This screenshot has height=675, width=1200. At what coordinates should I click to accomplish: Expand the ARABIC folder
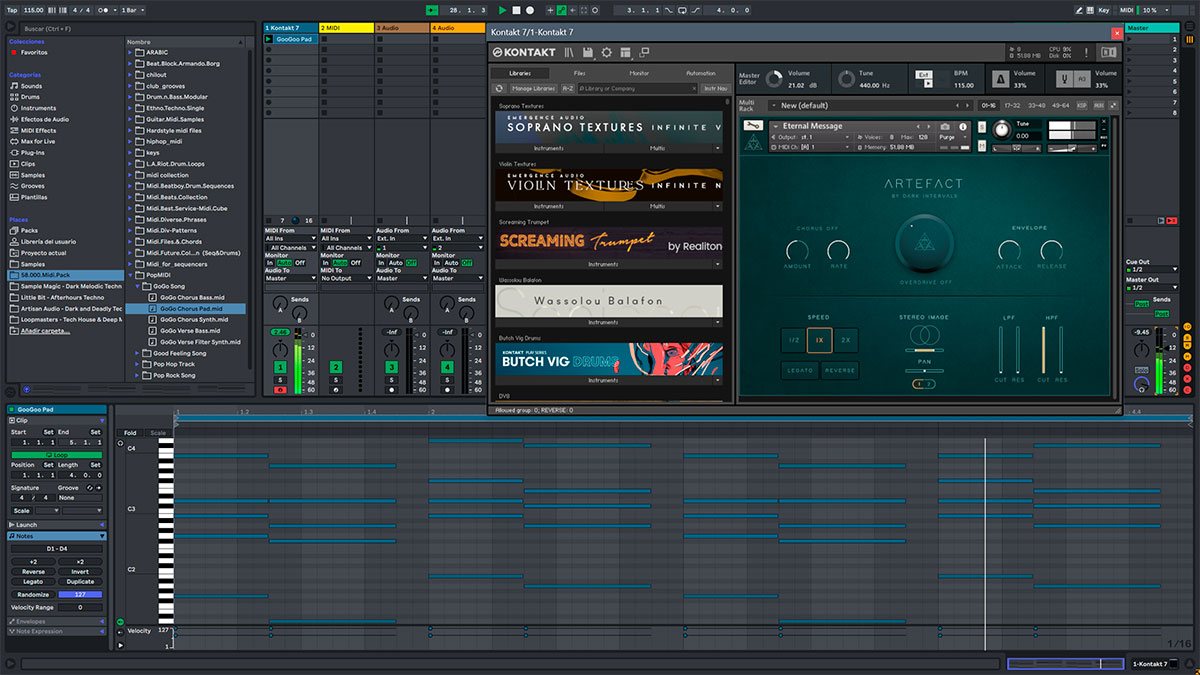131,52
